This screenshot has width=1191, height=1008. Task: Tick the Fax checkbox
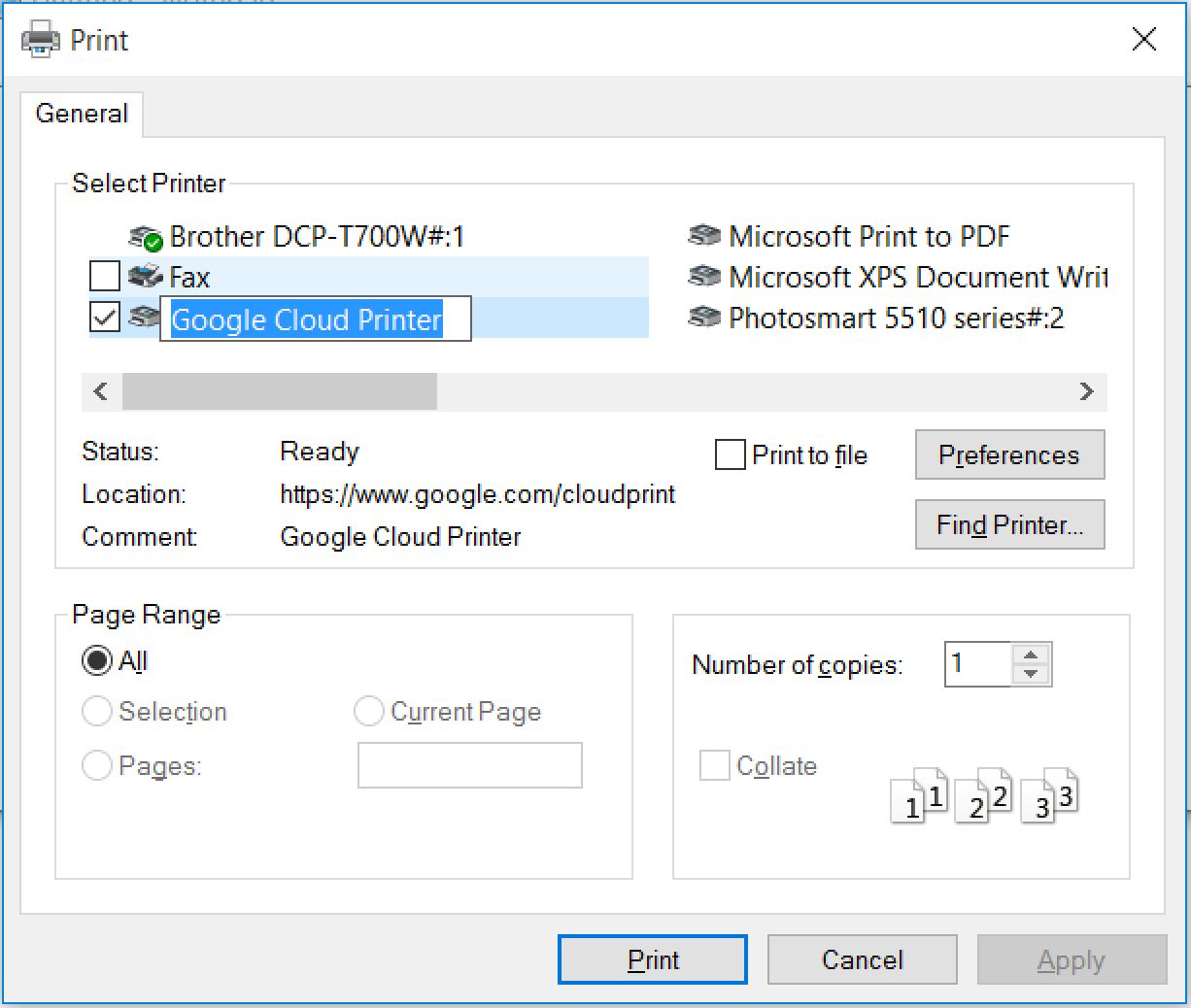[105, 277]
